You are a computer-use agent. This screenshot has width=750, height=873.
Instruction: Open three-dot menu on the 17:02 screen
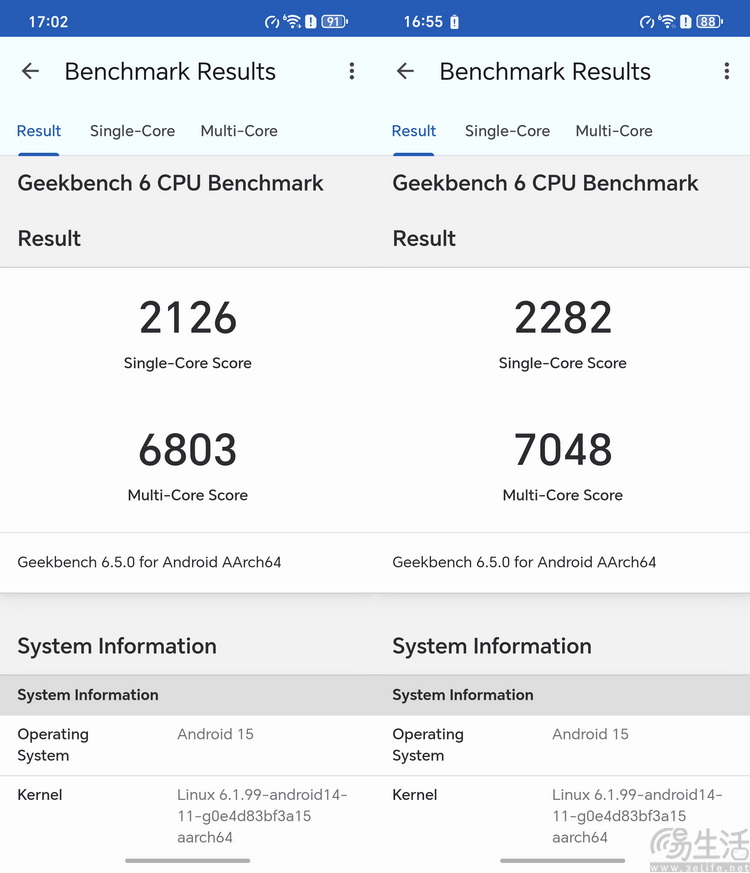coord(352,71)
